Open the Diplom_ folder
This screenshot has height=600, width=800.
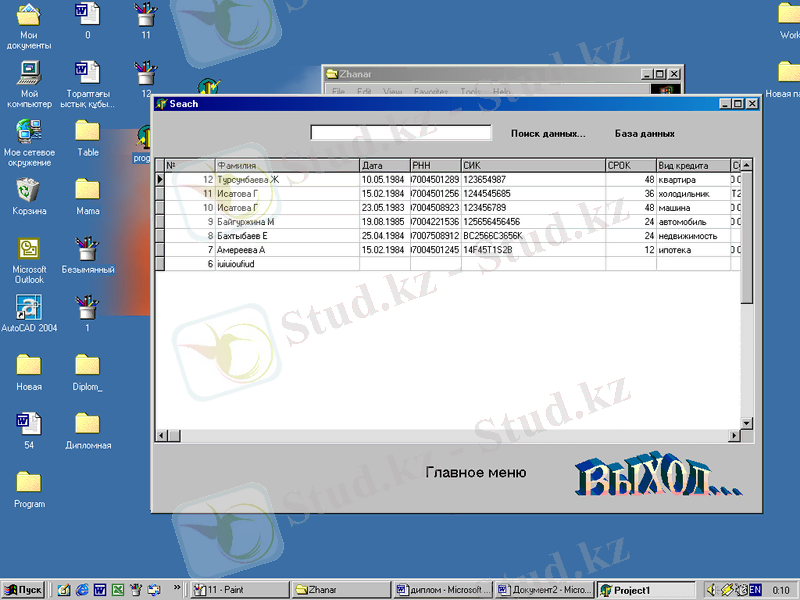tap(87, 372)
